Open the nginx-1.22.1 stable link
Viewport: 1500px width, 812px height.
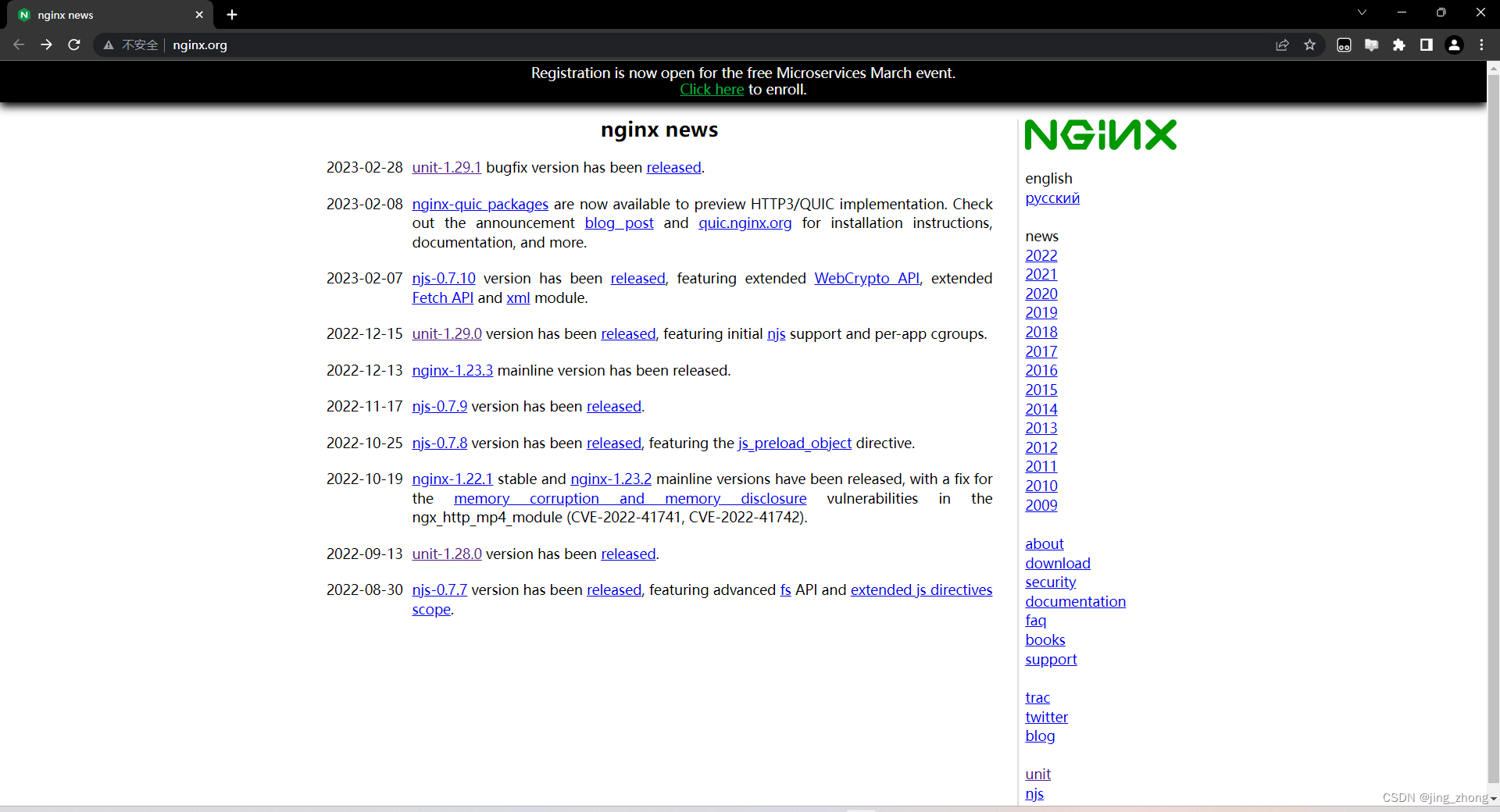click(452, 479)
